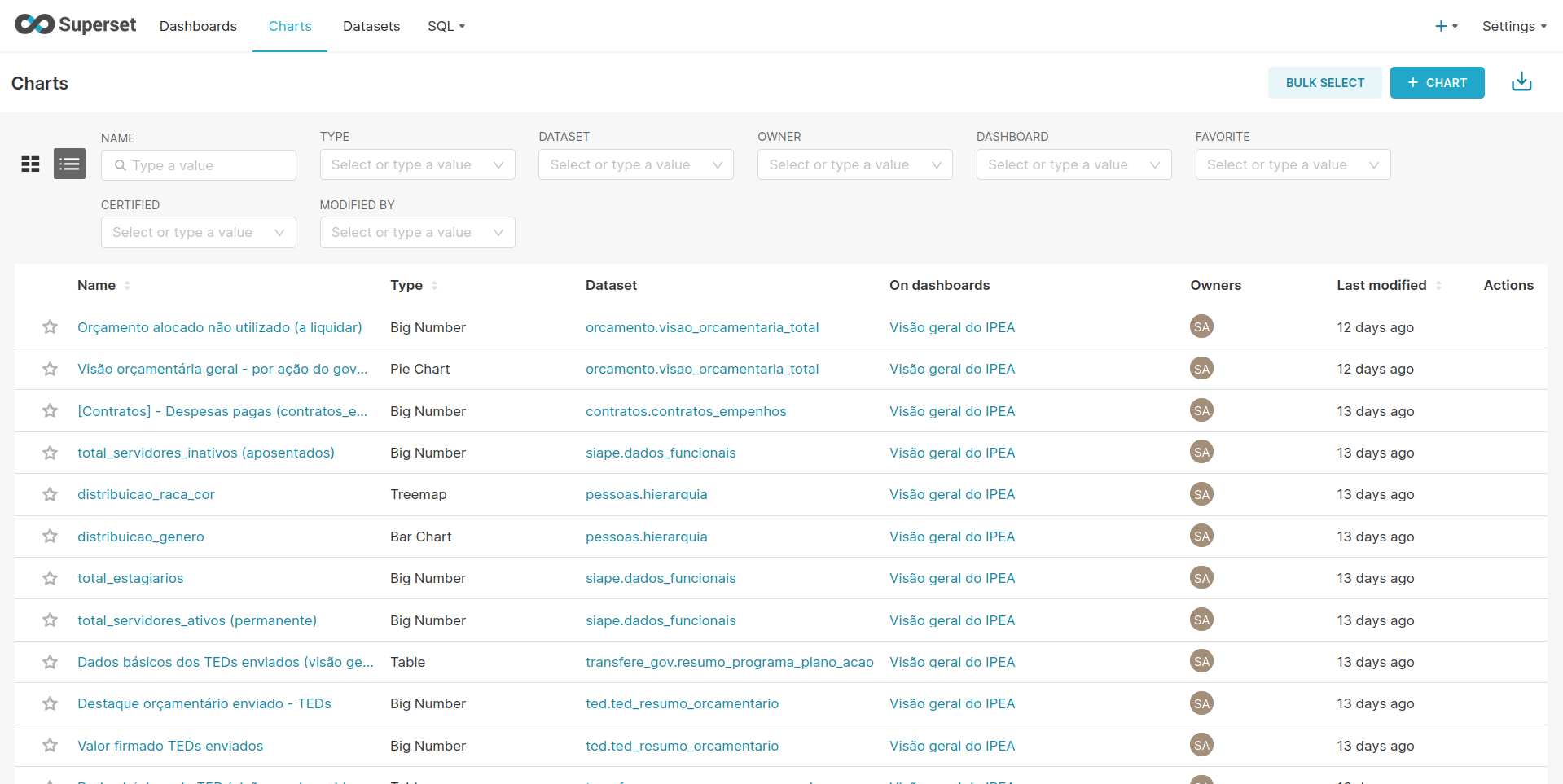Favorite the distribuicao_raca_cor chart
The image size is (1563, 784).
(50, 494)
